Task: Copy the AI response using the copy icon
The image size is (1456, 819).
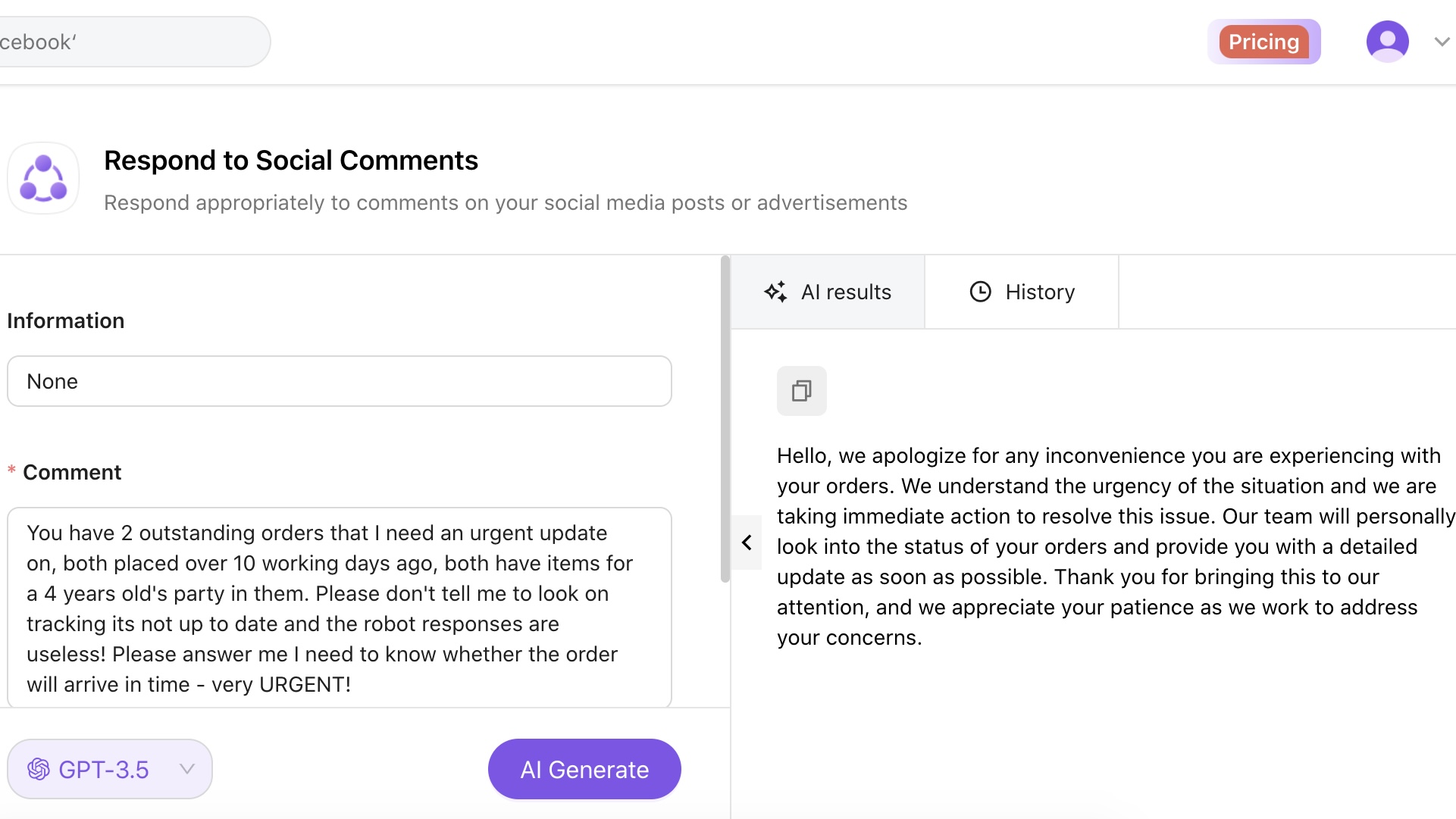Action: coord(801,391)
